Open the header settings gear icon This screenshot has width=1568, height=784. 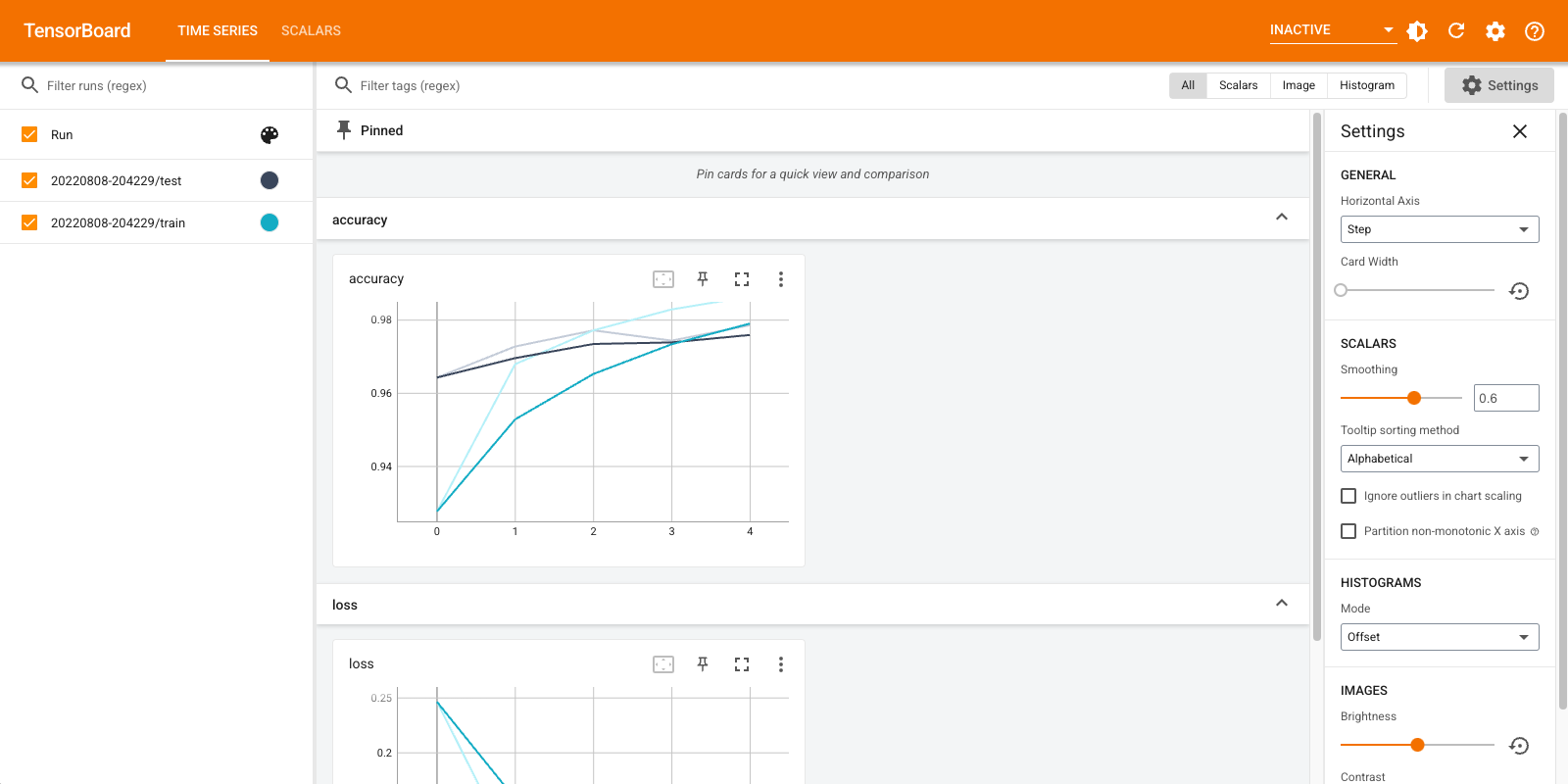[1495, 31]
